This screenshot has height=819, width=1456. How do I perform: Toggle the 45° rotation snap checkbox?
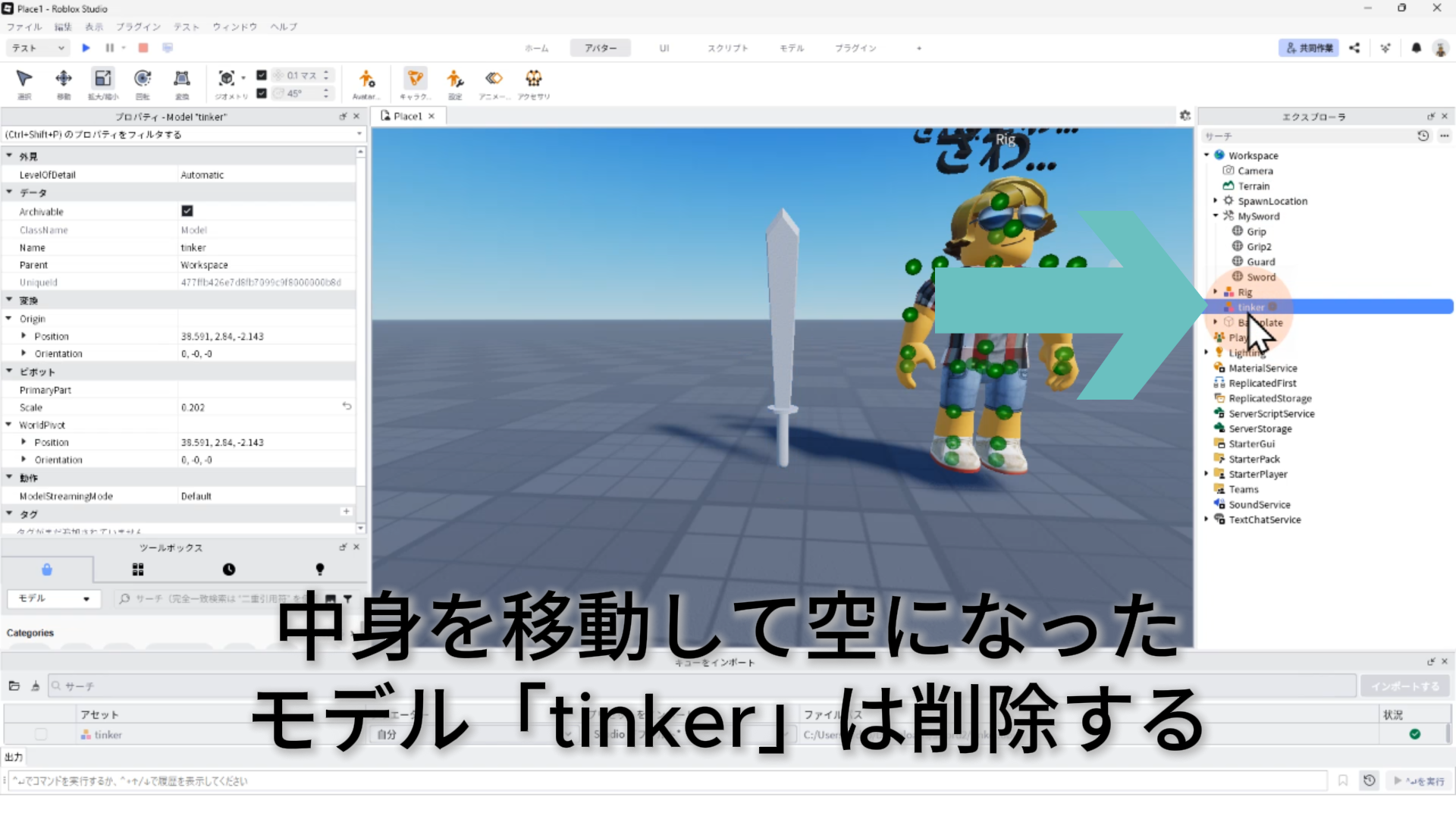pos(262,93)
